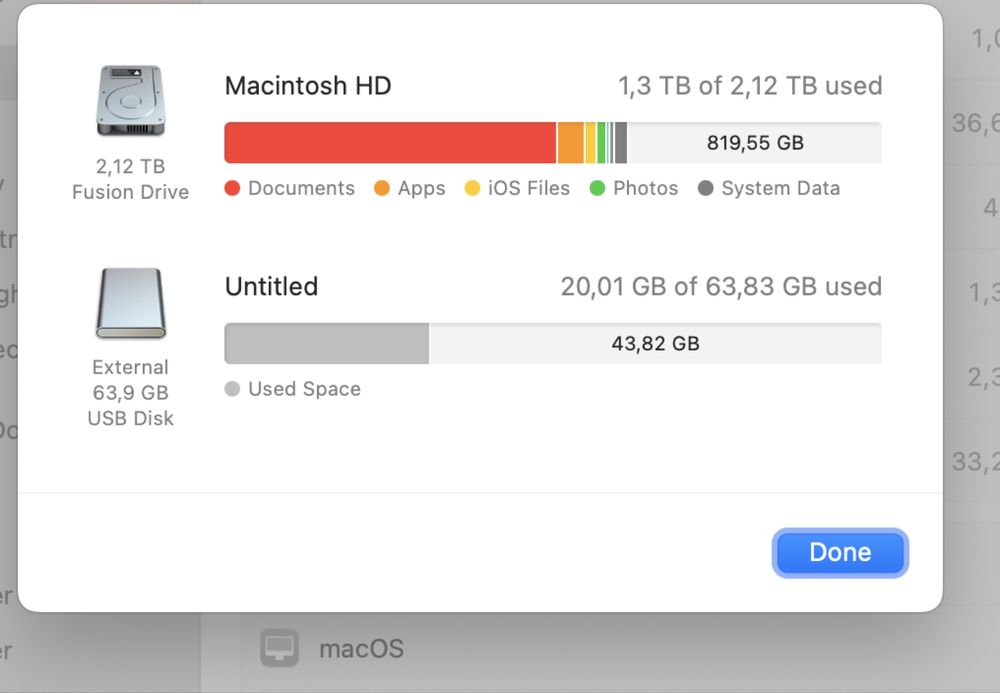Click the 43,82 GB free space area
Image resolution: width=1000 pixels, height=693 pixels.
point(655,344)
